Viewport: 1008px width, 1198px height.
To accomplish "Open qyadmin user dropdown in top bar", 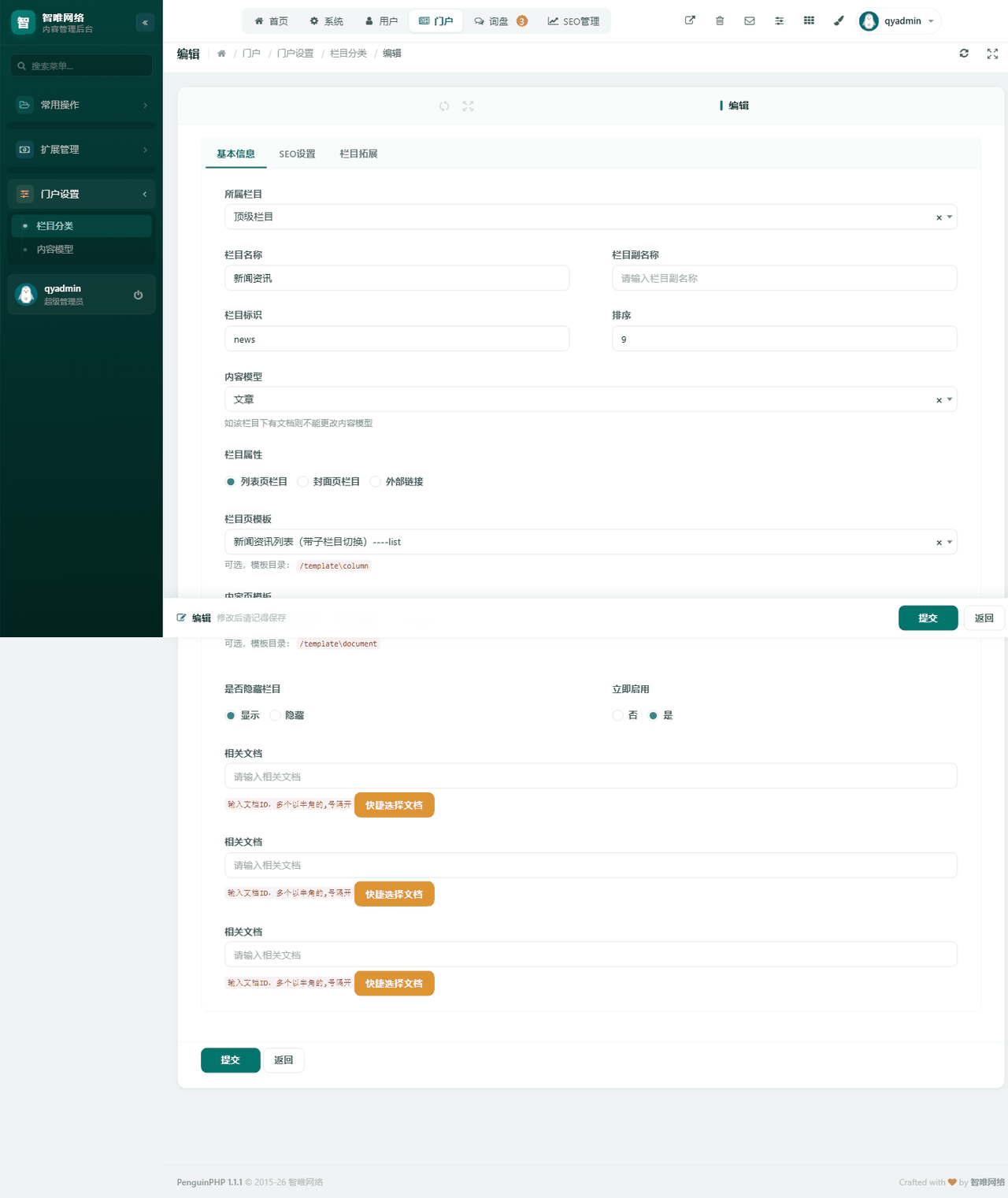I will 899,21.
